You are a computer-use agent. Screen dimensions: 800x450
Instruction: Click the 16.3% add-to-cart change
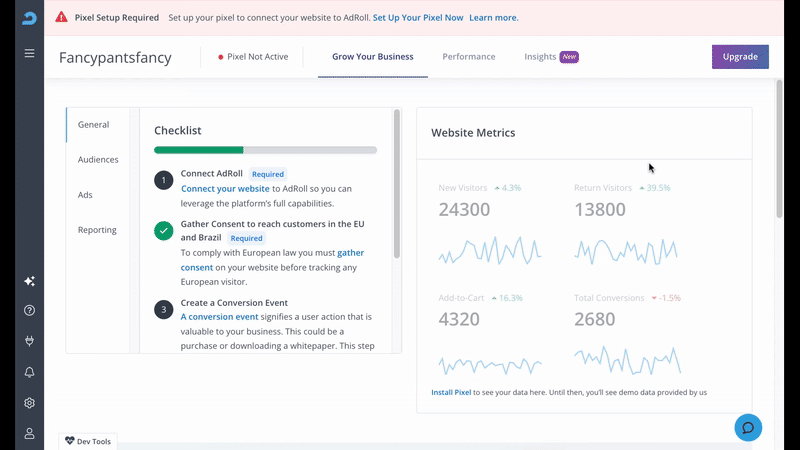[x=507, y=298]
